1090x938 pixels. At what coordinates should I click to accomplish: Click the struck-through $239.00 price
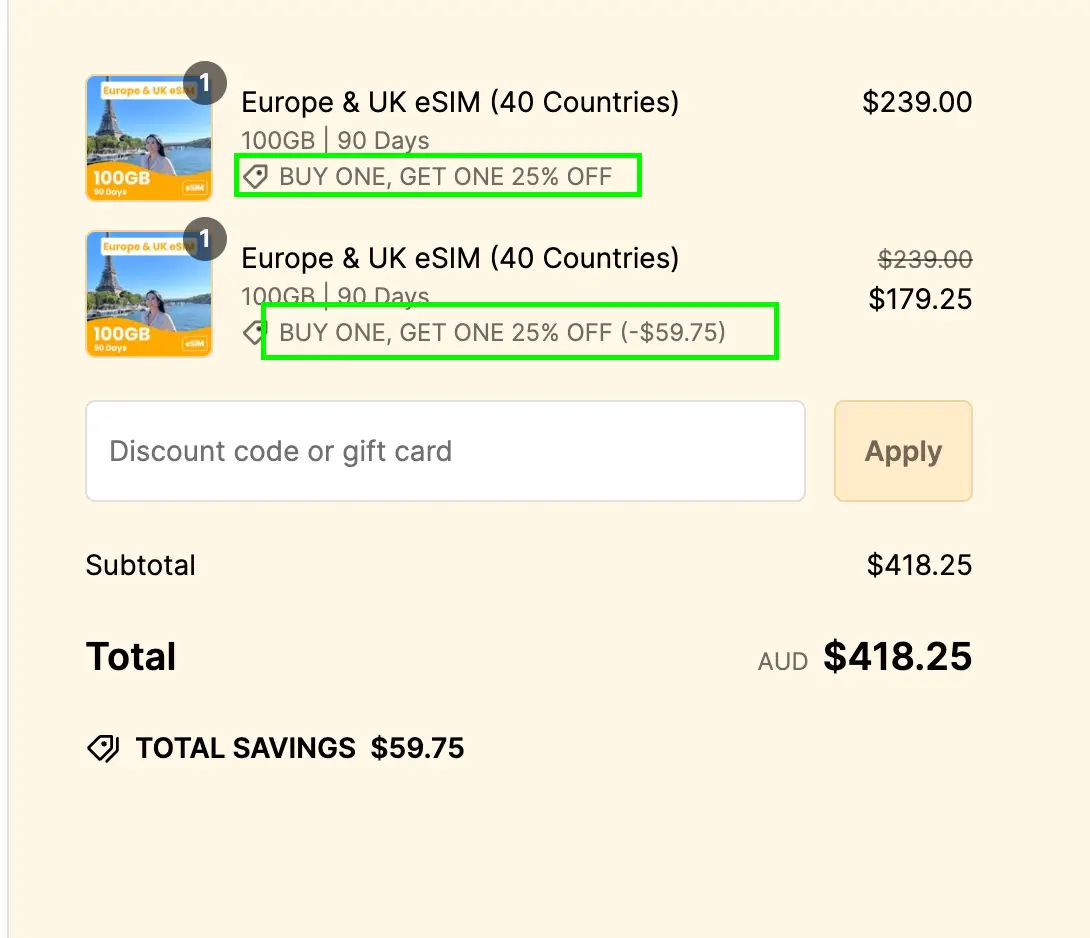pos(925,259)
